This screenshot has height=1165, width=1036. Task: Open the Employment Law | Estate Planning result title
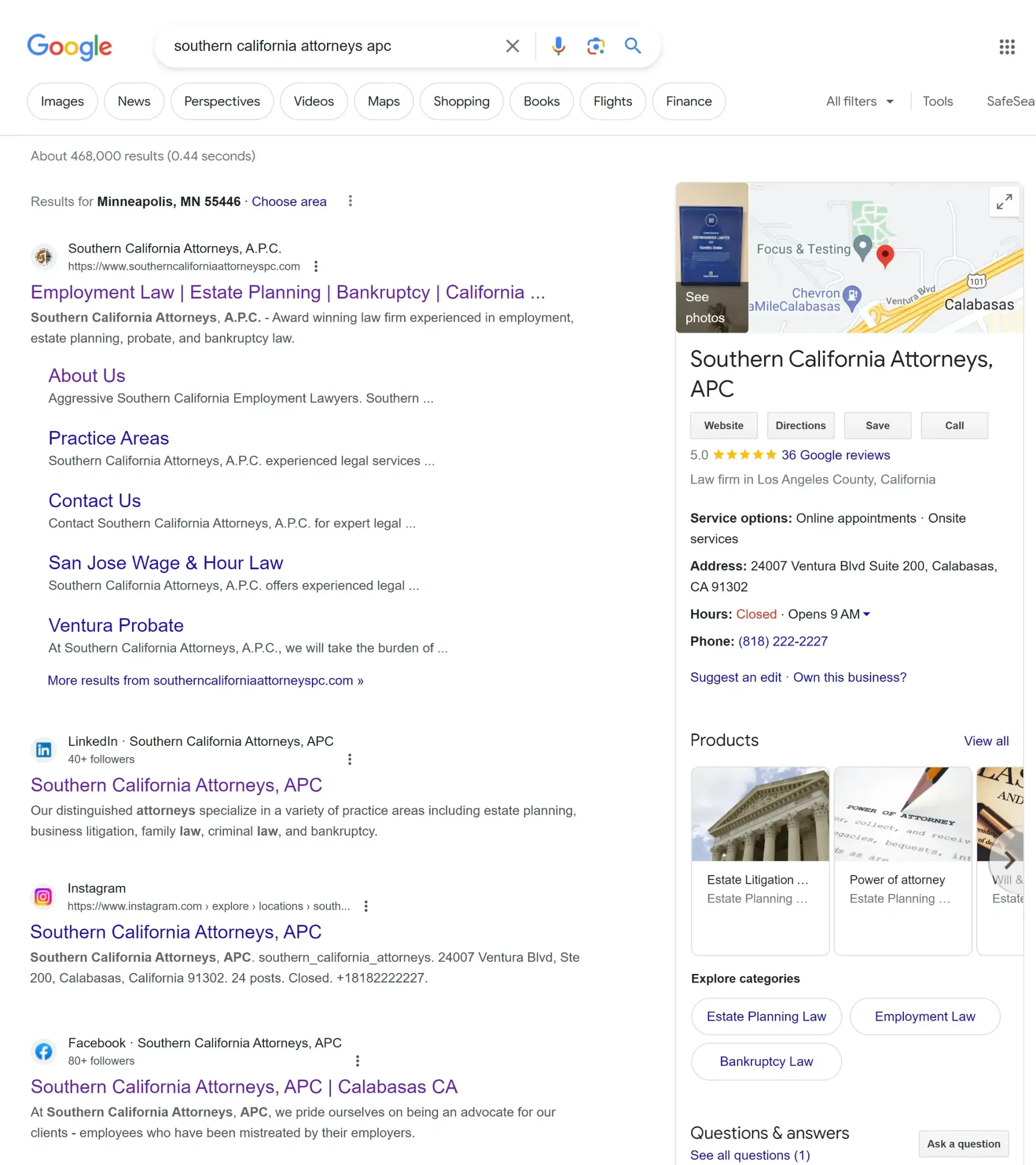pyautogui.click(x=288, y=292)
